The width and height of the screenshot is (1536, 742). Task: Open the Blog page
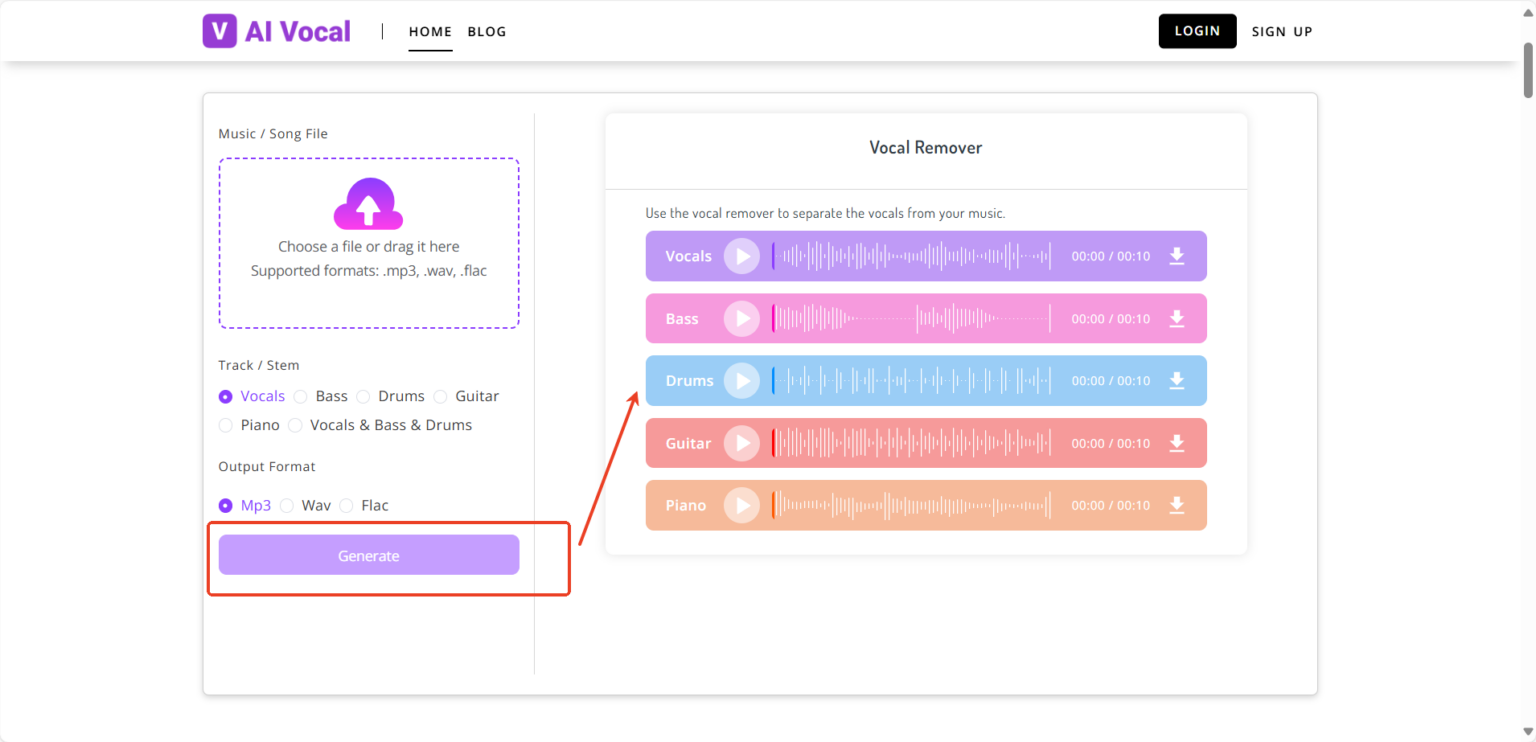coord(487,31)
